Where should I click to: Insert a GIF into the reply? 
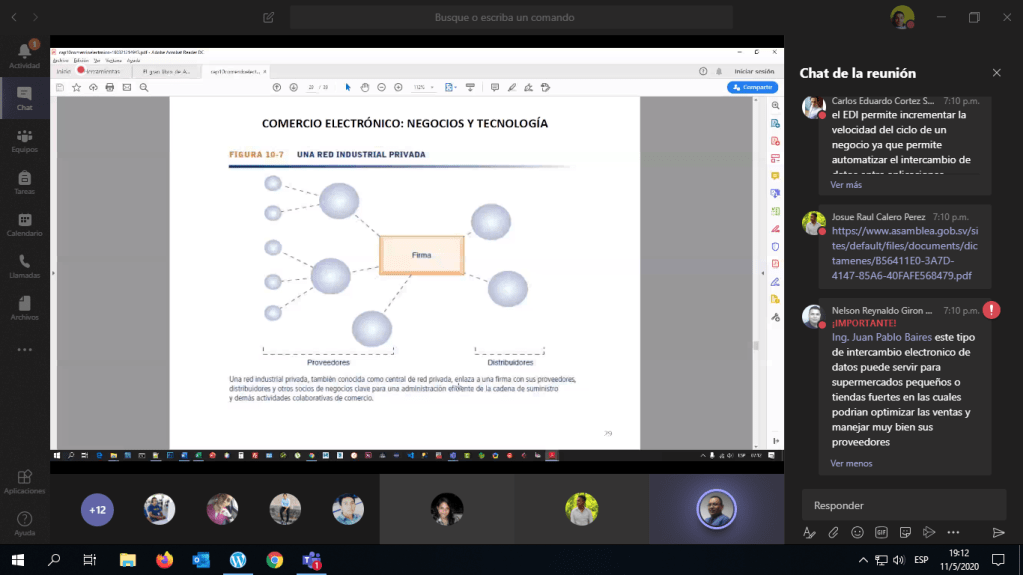click(x=881, y=532)
